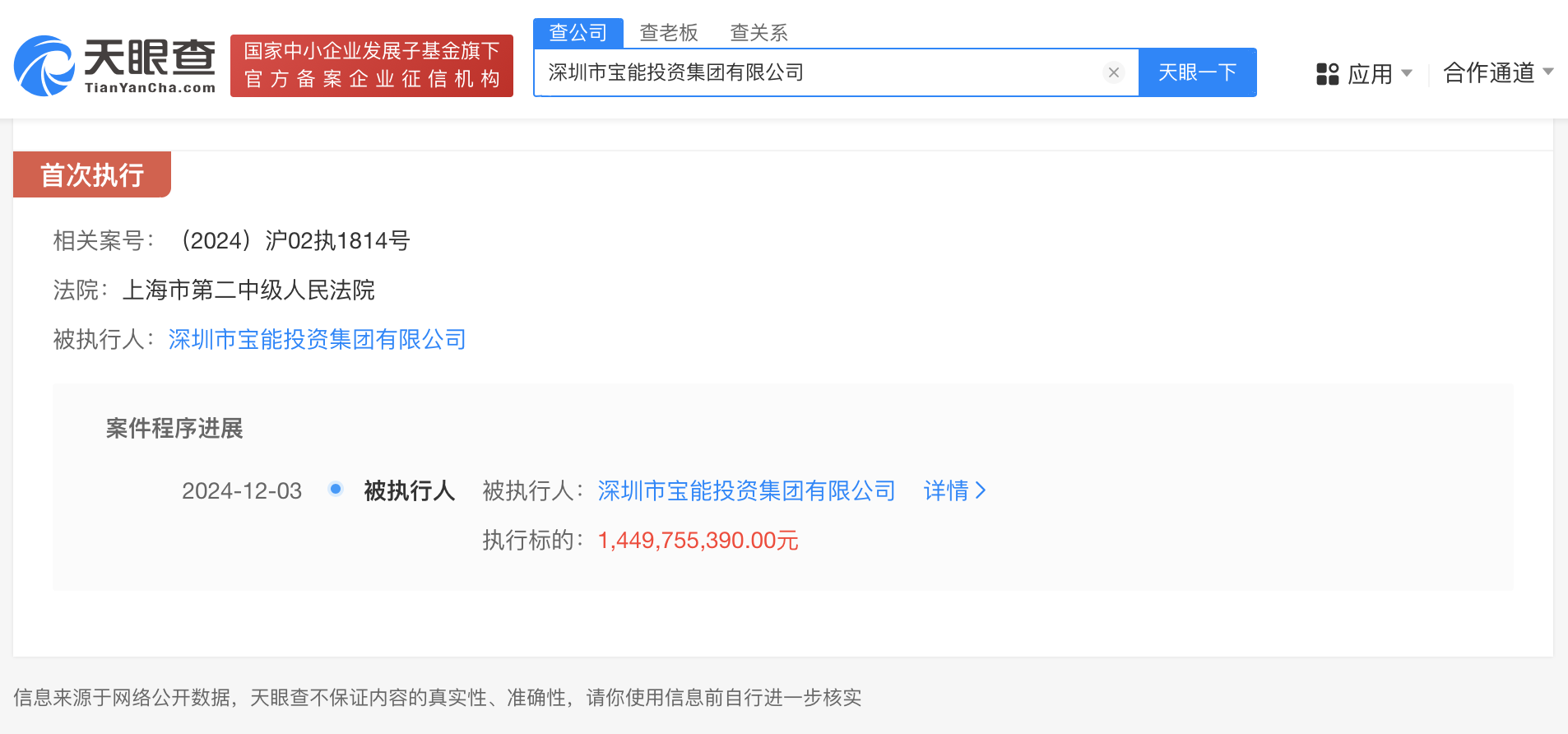
Task: Expand the 合作通道 dropdown arrow
Action: 1548,72
